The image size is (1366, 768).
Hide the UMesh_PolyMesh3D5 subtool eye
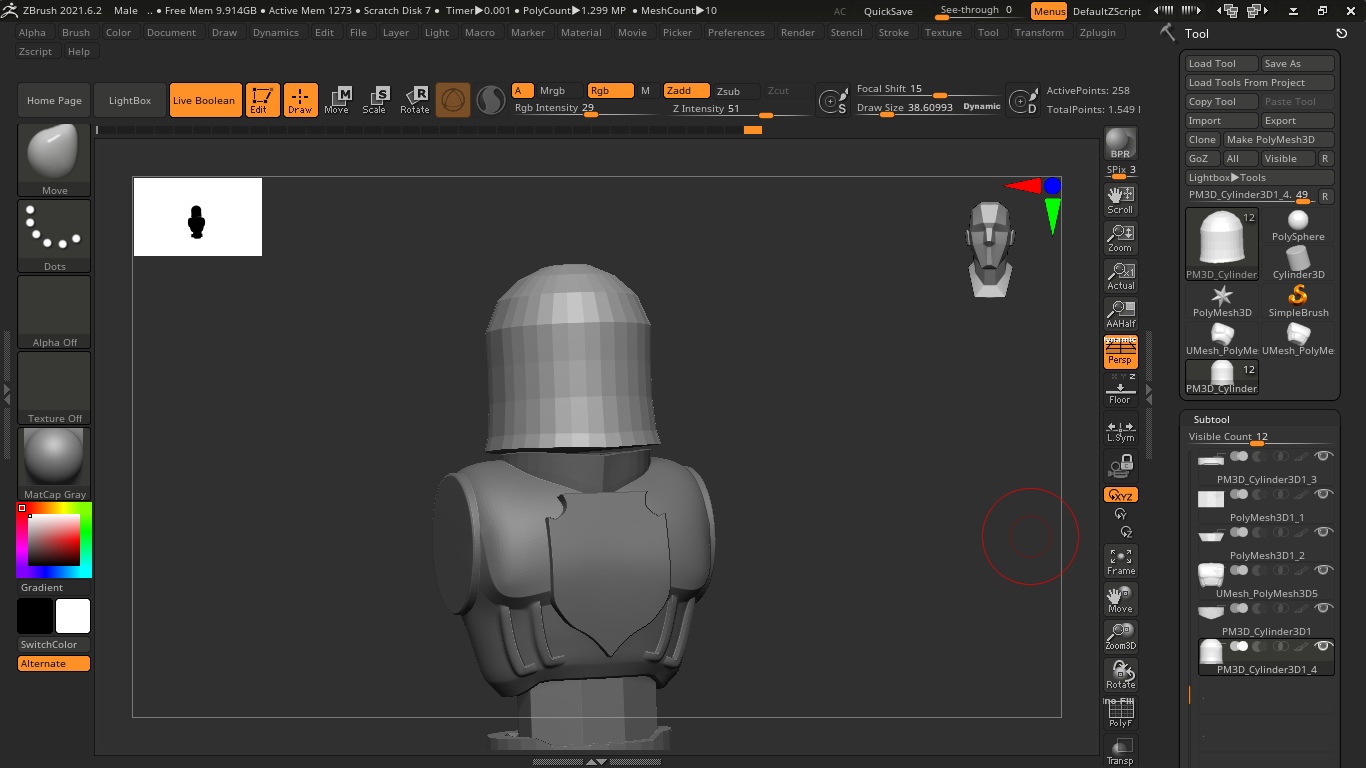1324,570
